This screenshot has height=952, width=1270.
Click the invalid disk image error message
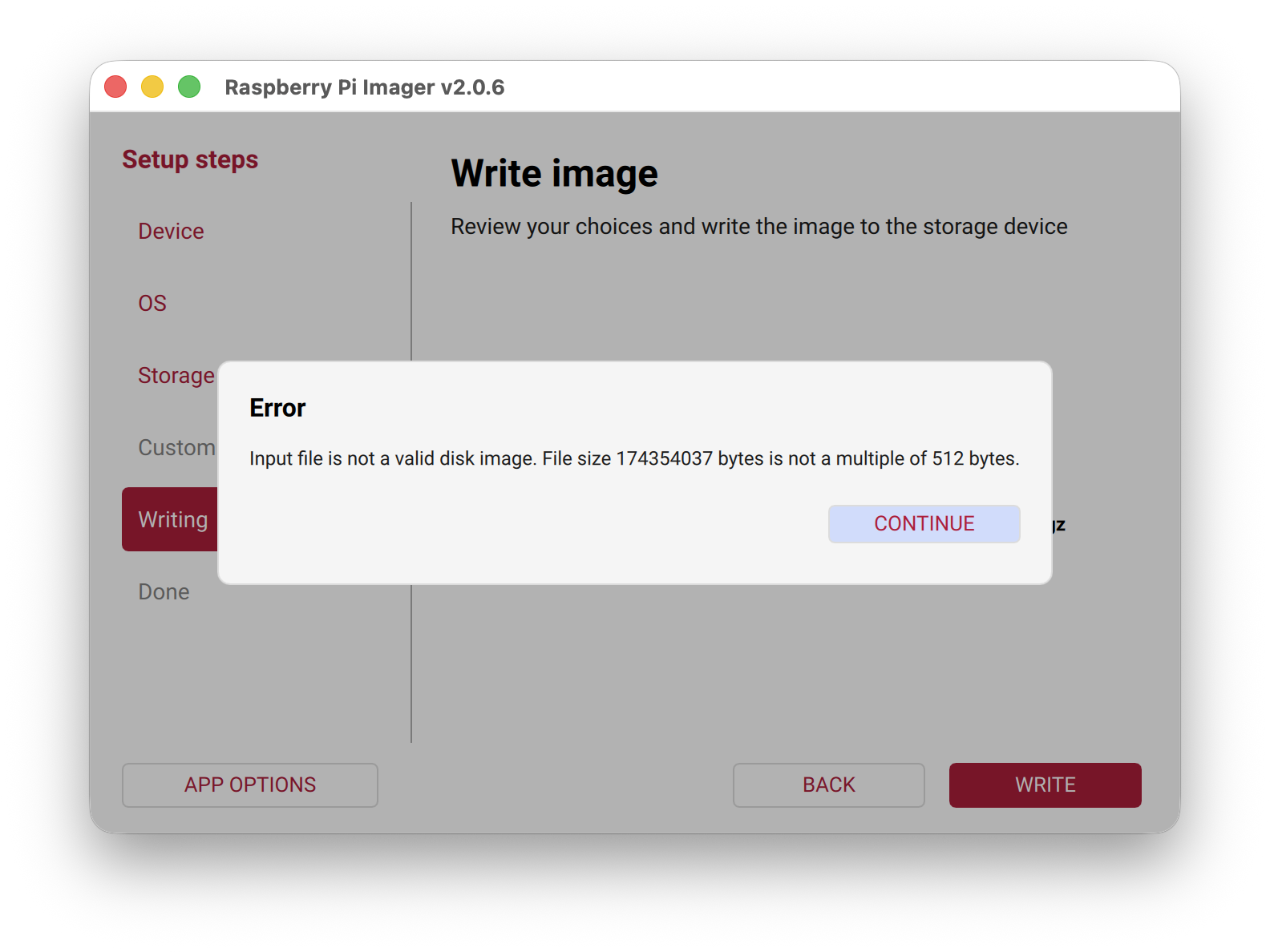pyautogui.click(x=633, y=458)
